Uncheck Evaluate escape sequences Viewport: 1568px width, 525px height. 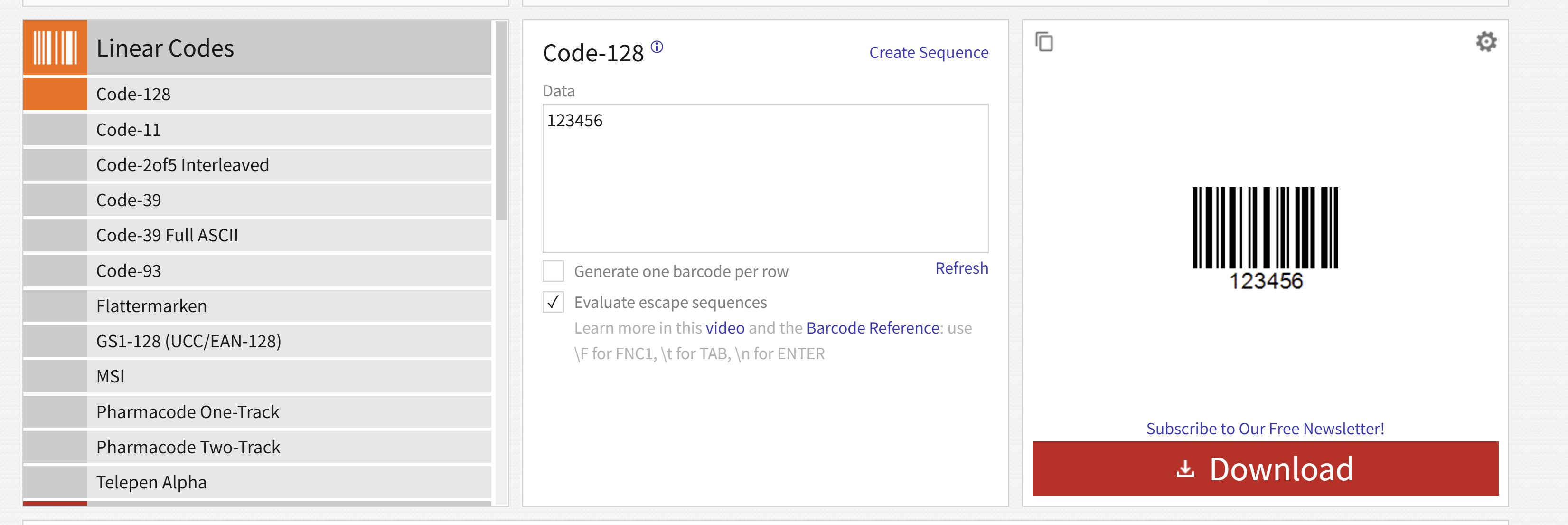click(553, 302)
